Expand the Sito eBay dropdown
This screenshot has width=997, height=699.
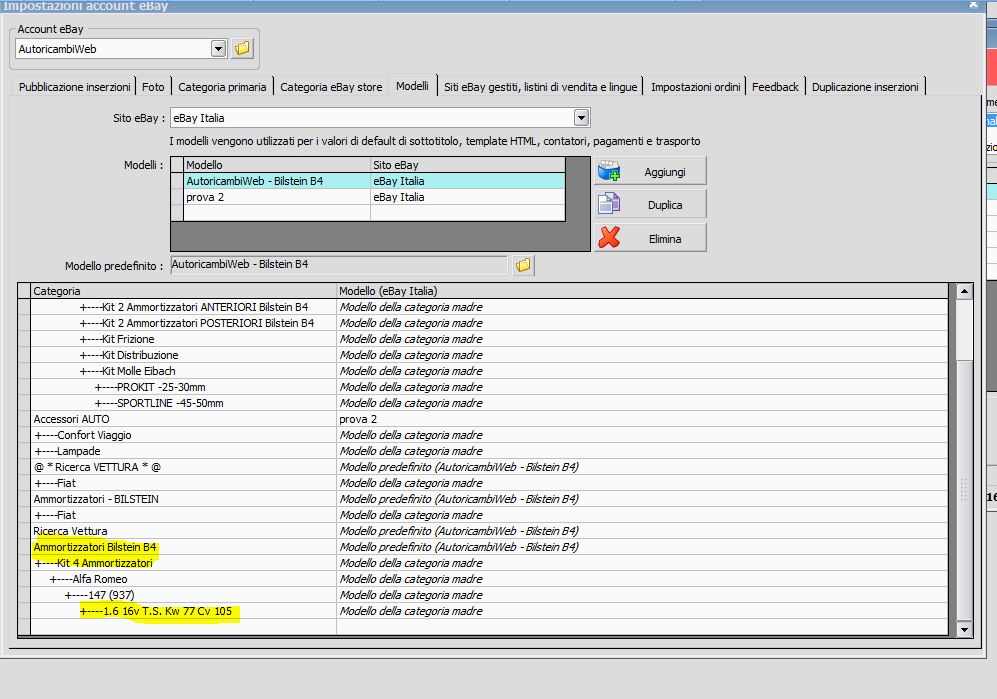click(x=581, y=118)
